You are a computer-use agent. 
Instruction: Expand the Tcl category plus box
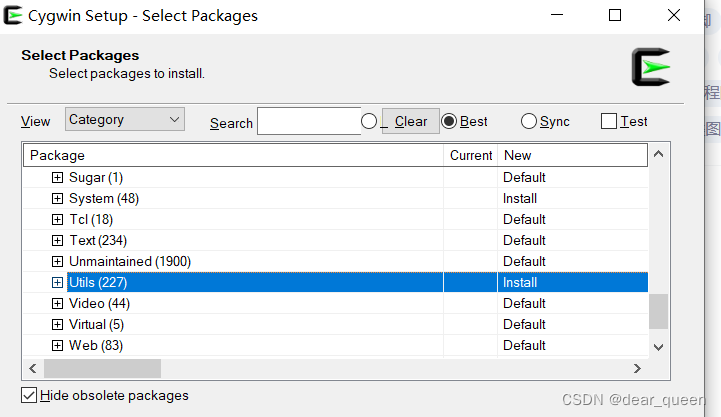click(57, 220)
